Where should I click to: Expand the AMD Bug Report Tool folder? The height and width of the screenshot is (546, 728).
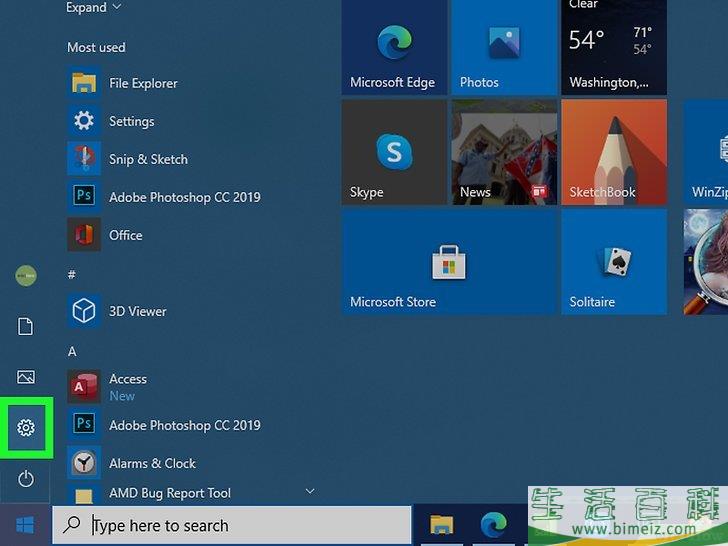click(309, 491)
